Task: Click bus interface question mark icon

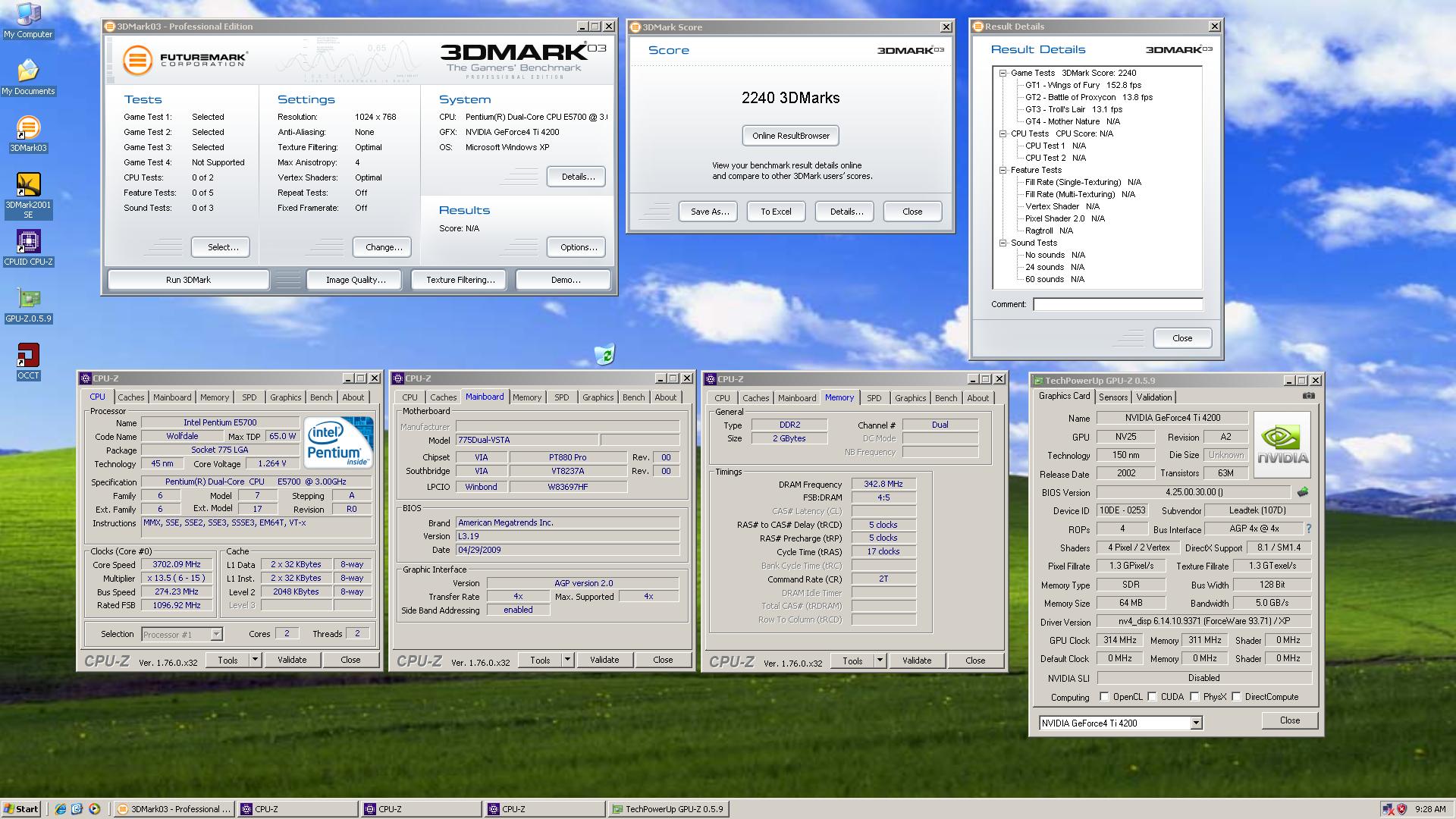Action: (1308, 529)
